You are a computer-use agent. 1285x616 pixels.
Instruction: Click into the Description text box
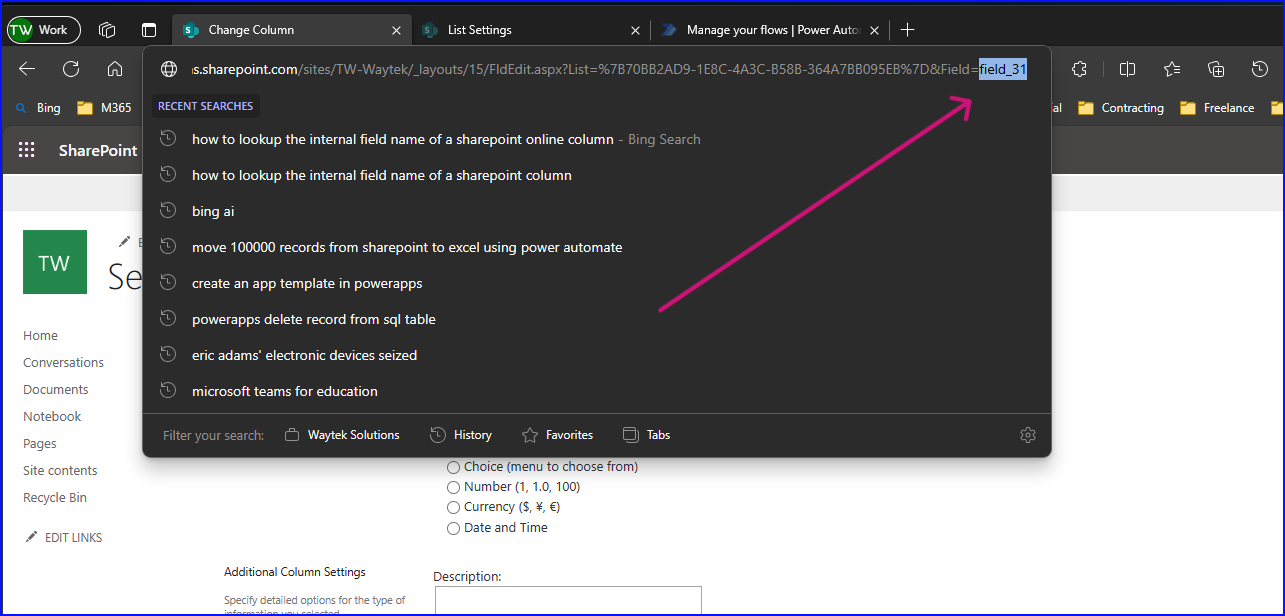(x=568, y=601)
